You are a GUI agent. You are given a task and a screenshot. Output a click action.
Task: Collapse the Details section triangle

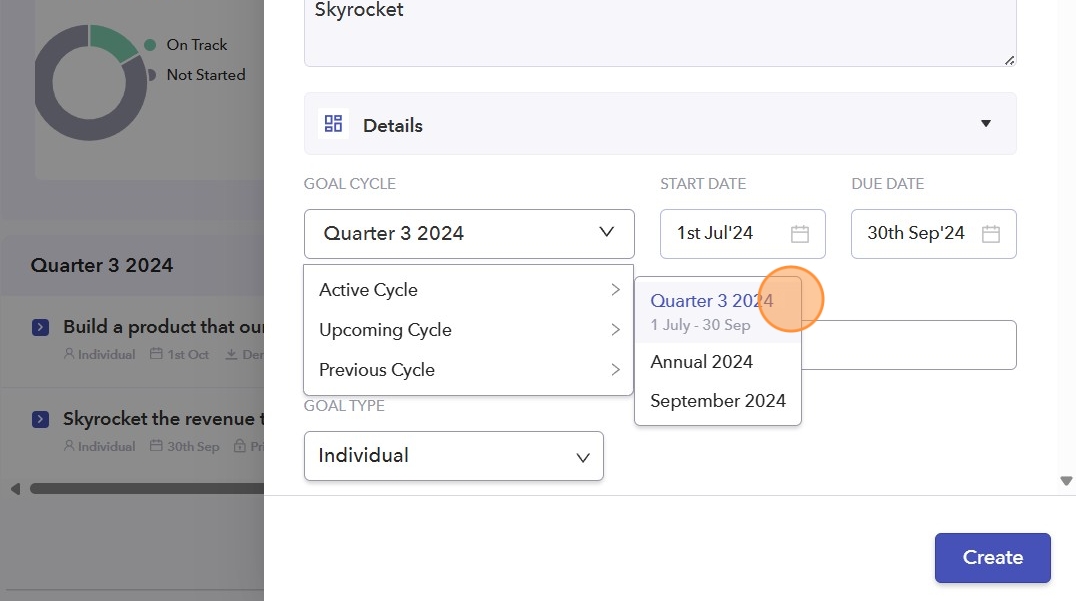tap(985, 124)
